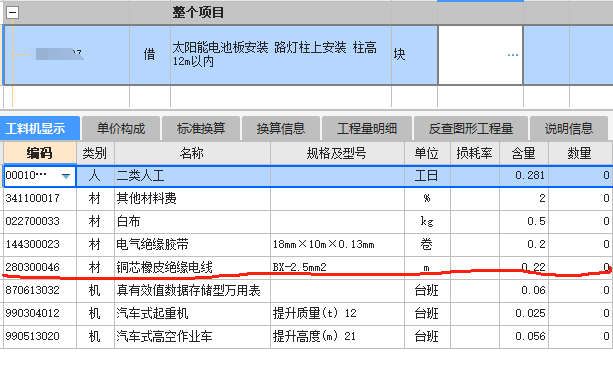Switch to the 换算信息 tab

coord(281,128)
